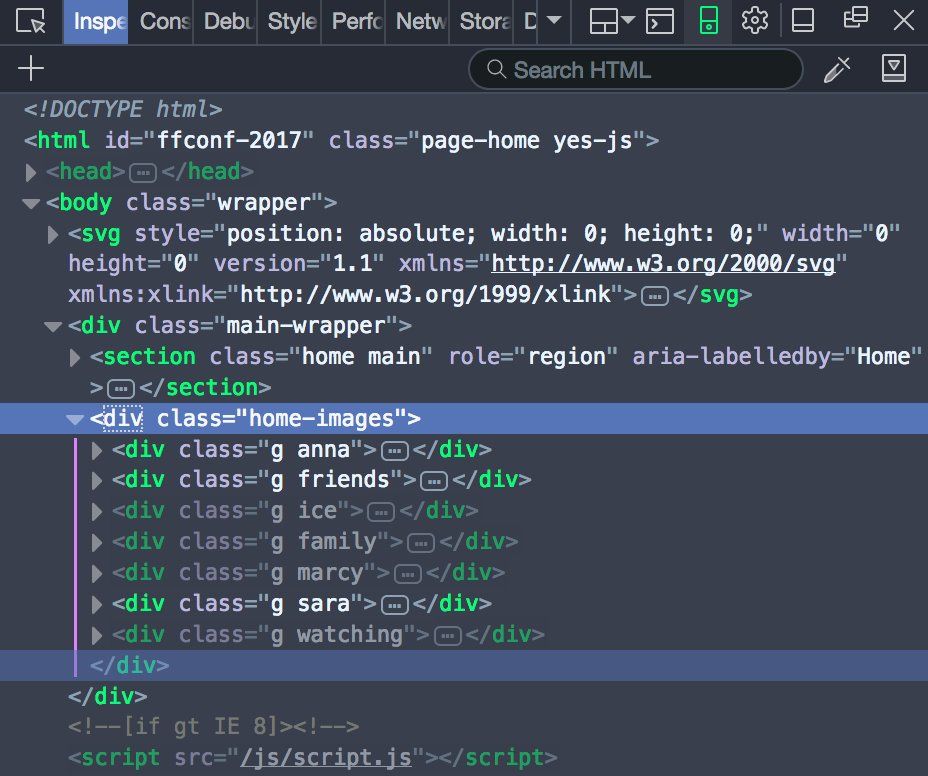Open the frame selector dropdown arrow
928x776 pixels.
(x=629, y=20)
